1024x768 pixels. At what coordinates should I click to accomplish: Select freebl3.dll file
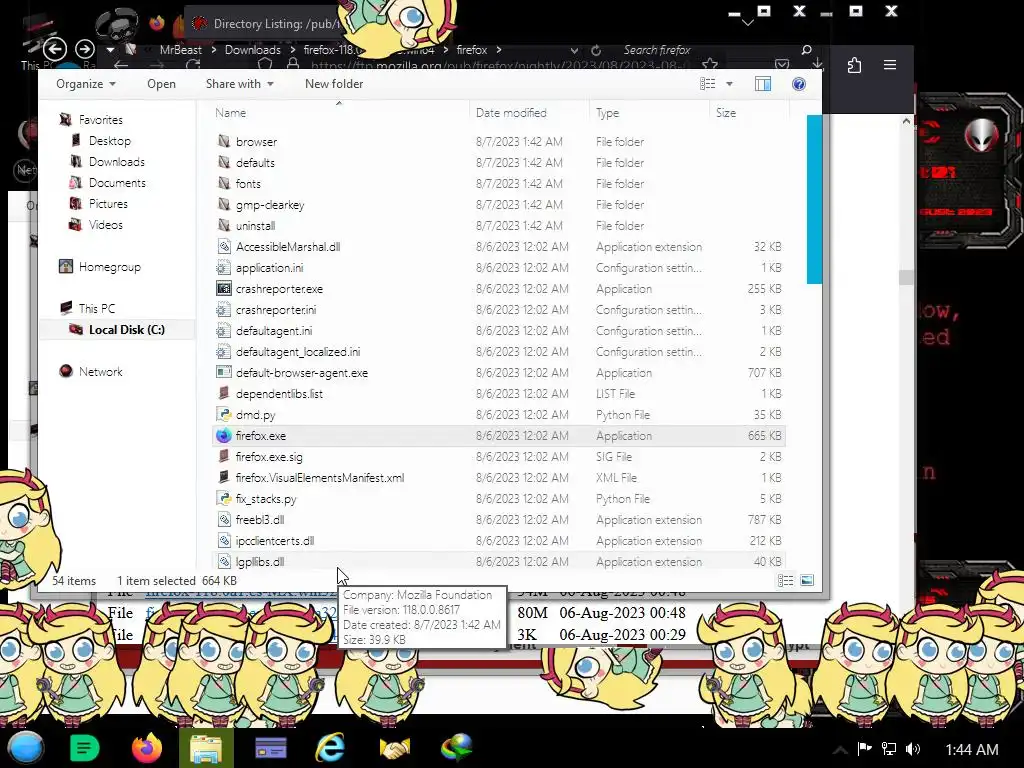point(259,519)
